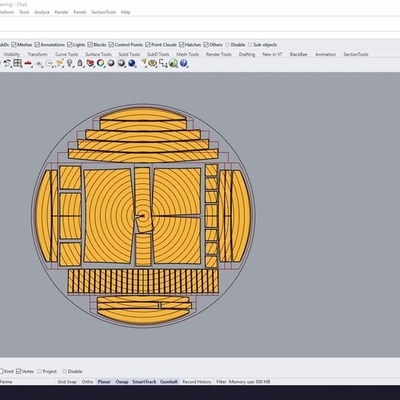Toggle the Vertex osnap checkbox
The width and height of the screenshot is (400, 400).
[19, 371]
